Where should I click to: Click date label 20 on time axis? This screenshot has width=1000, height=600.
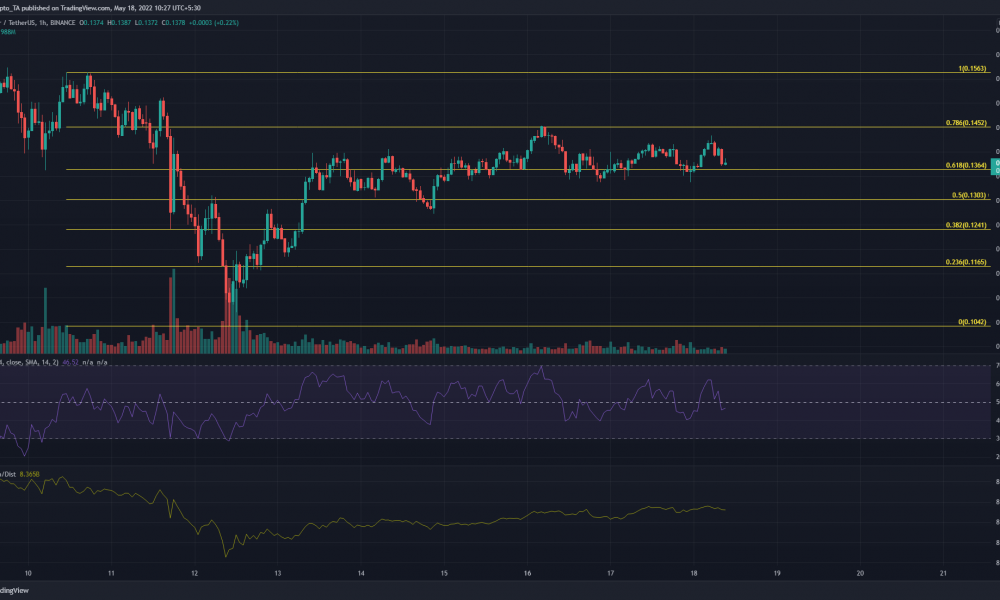pyautogui.click(x=860, y=573)
